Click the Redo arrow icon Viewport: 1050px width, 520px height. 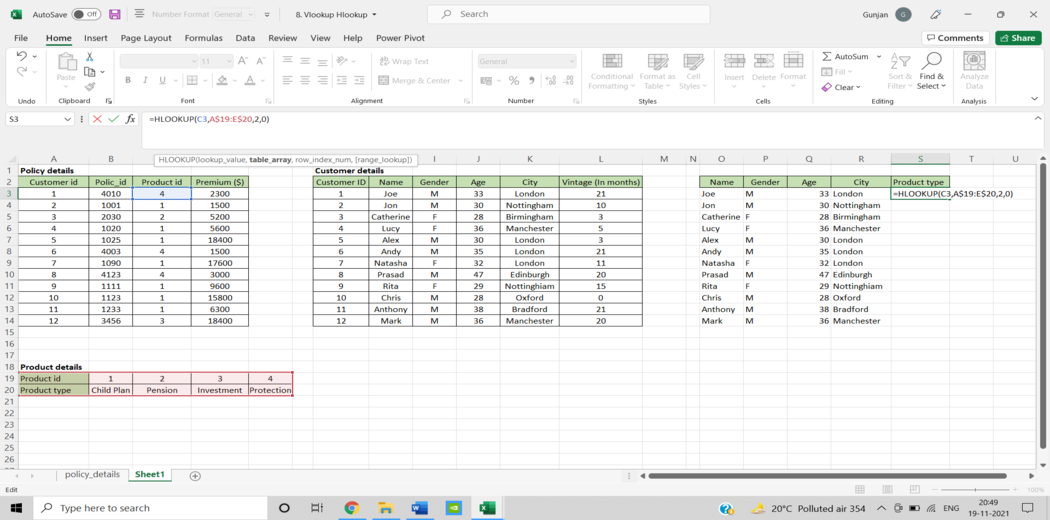[21, 71]
